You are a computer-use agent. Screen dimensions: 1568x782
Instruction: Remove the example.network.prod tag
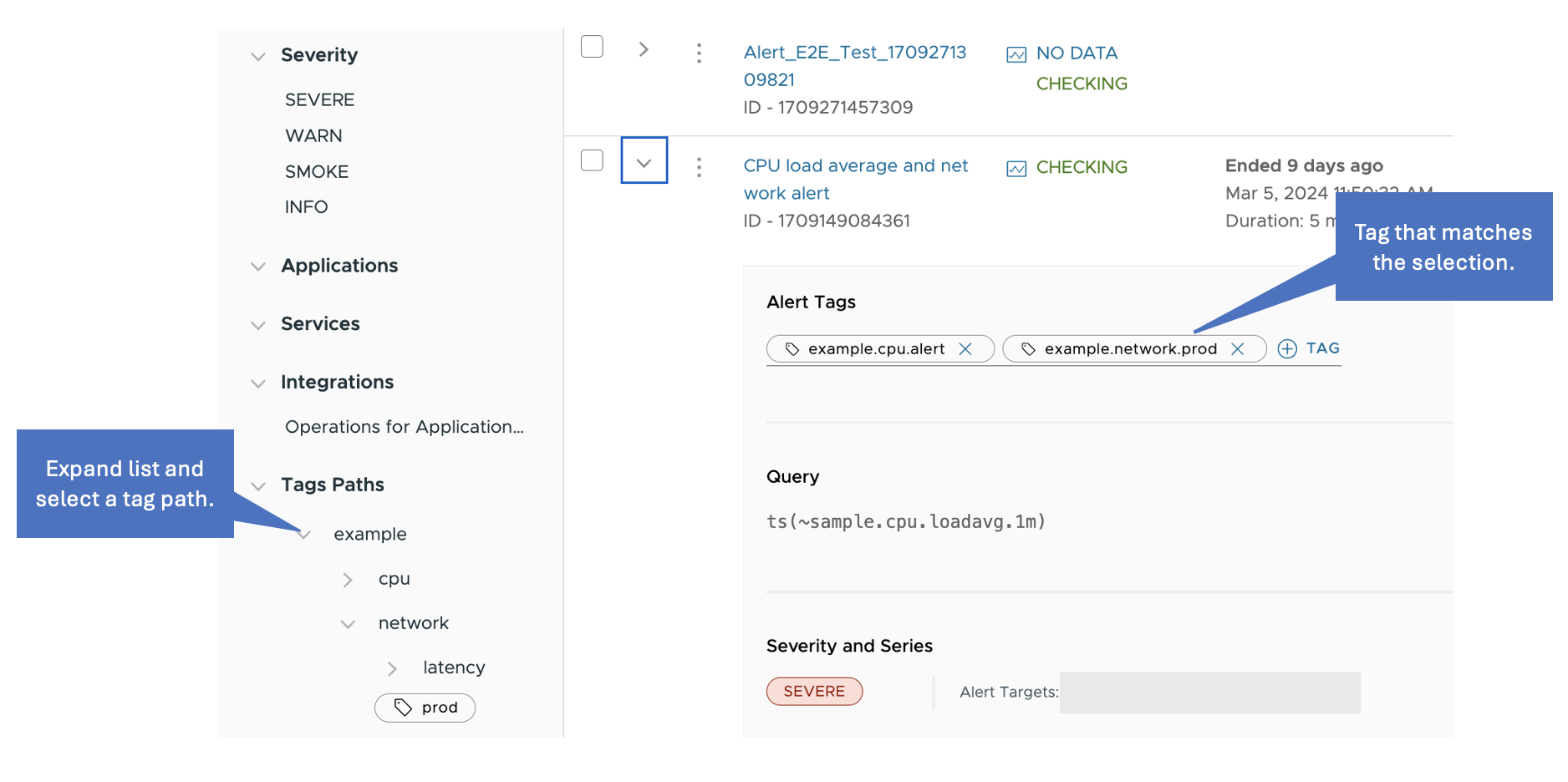click(1238, 349)
